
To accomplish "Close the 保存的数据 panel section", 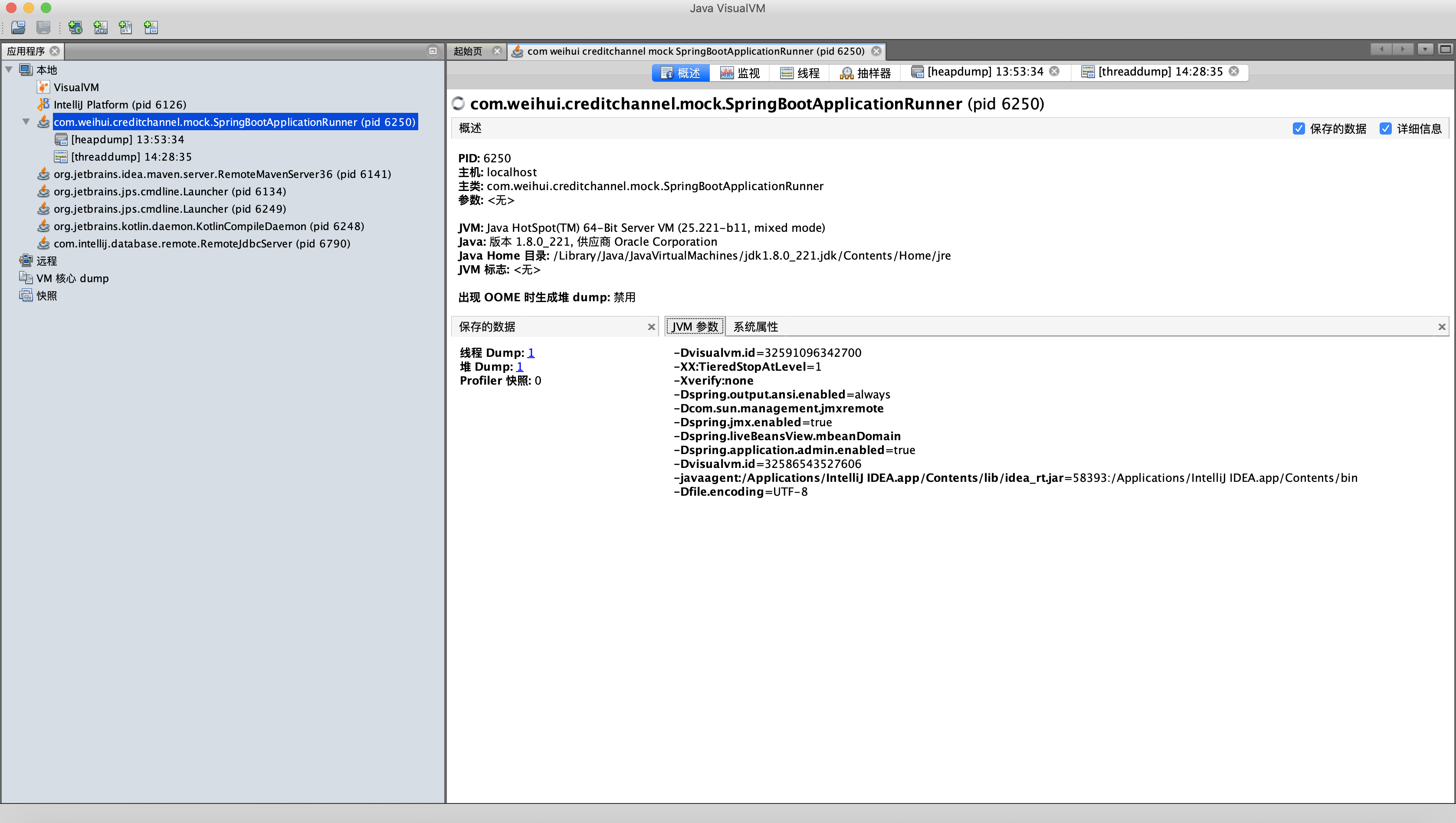I will point(651,327).
